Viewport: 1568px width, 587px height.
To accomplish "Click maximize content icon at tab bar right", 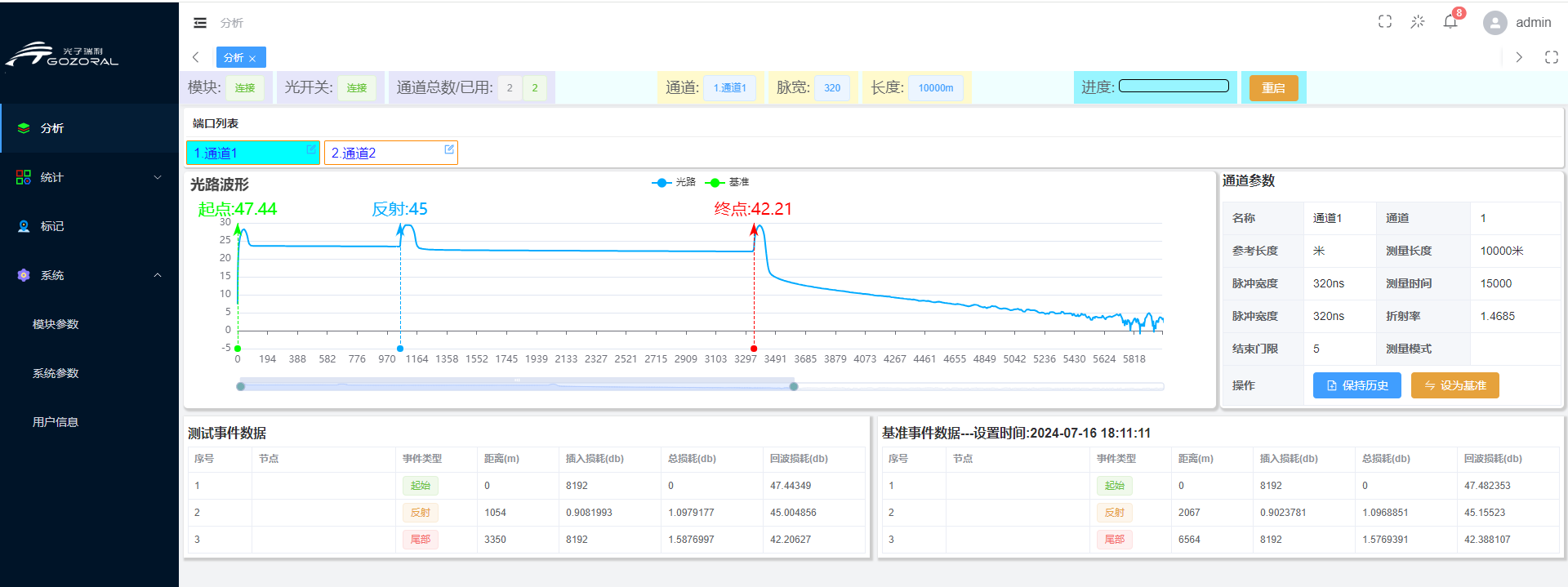I will (x=1552, y=57).
